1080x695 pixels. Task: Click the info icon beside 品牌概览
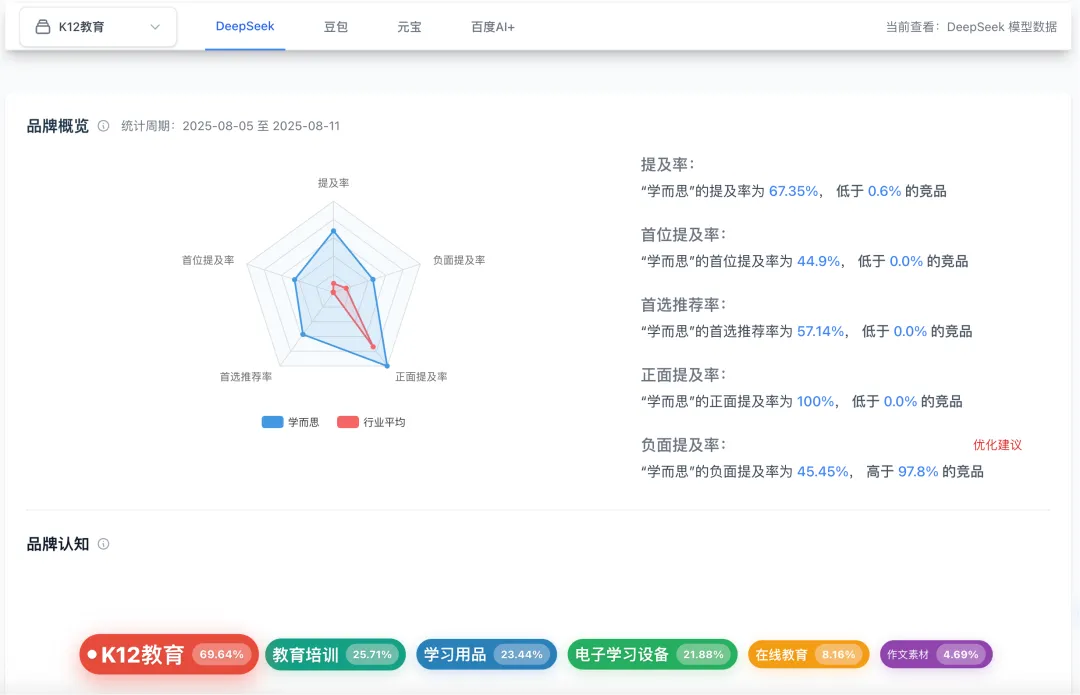coord(103,126)
